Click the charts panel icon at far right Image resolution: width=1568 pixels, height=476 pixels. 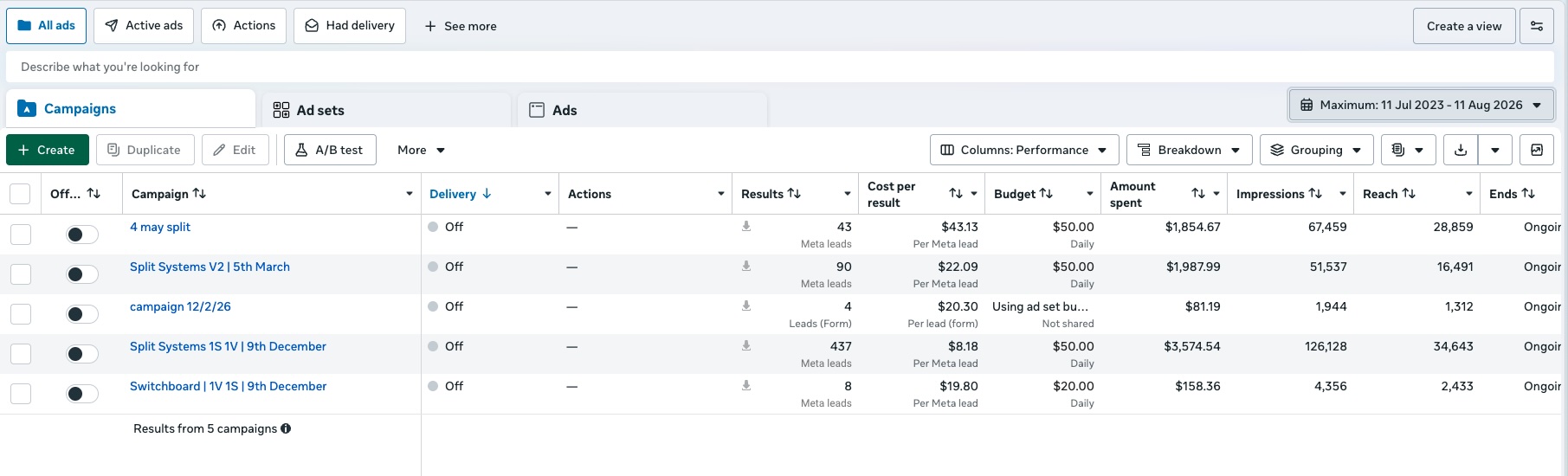[x=1537, y=150]
